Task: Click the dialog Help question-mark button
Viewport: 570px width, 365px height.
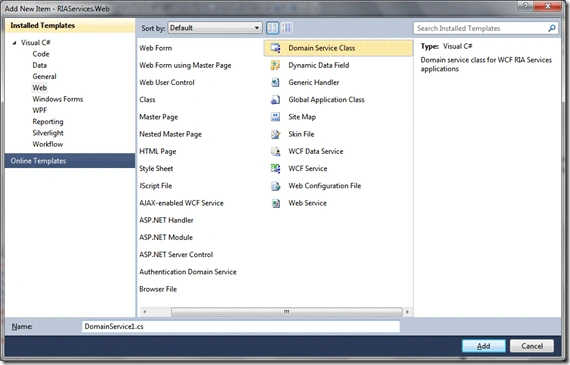Action: click(525, 6)
